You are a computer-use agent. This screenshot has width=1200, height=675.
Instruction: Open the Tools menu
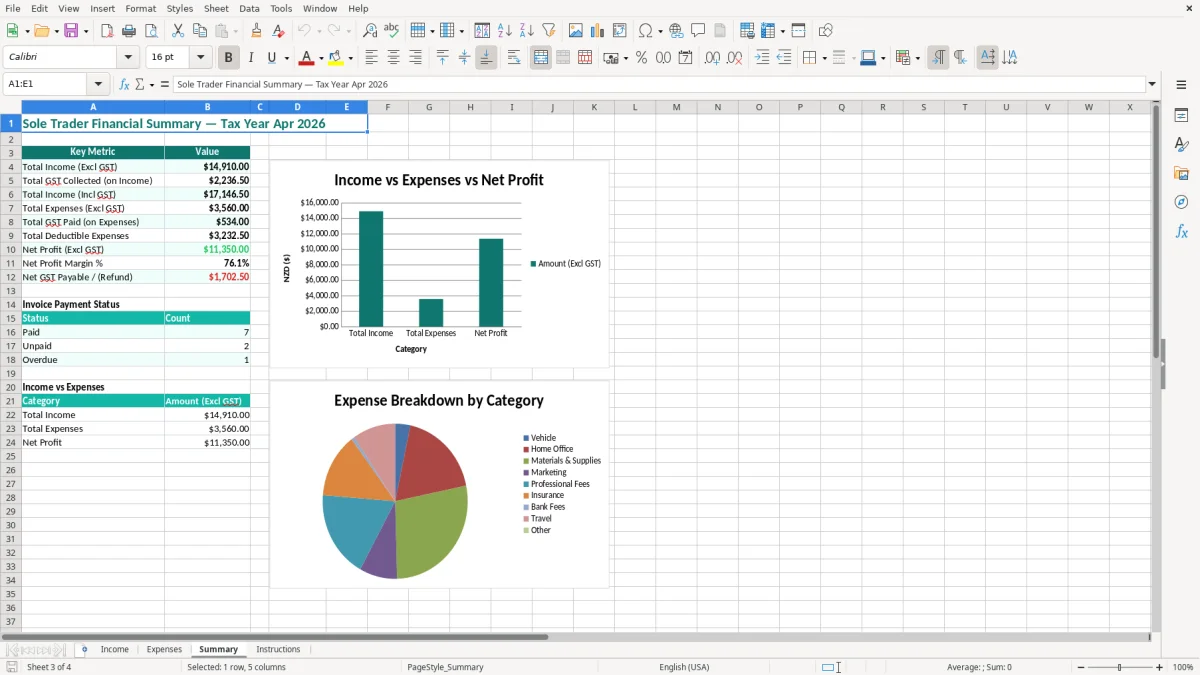point(281,8)
